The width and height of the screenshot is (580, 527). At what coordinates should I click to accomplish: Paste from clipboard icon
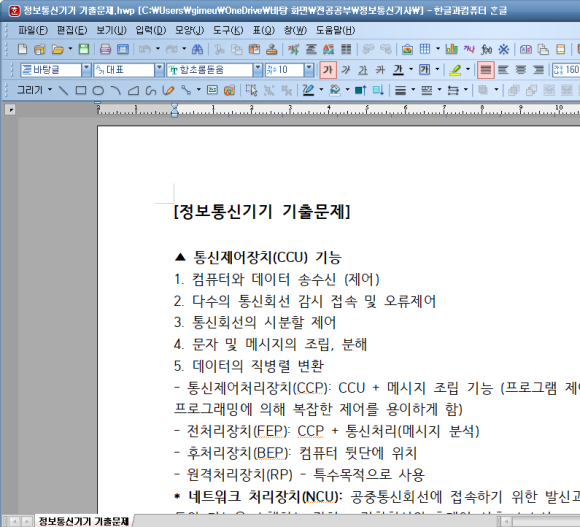pos(254,49)
